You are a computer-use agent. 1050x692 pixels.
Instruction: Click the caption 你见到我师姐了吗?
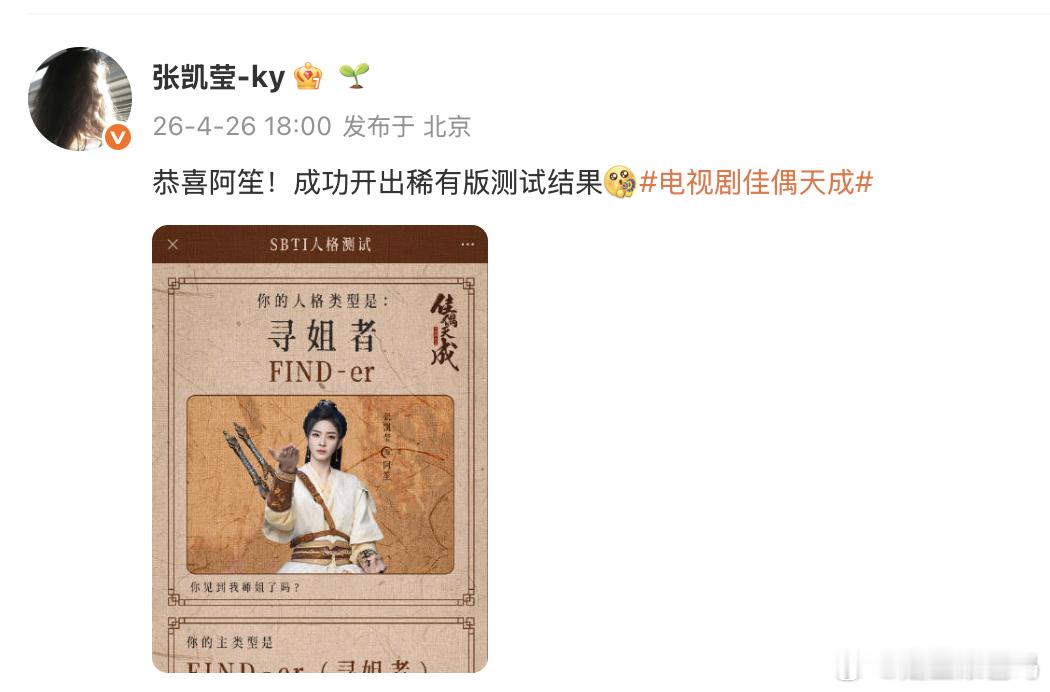click(245, 587)
